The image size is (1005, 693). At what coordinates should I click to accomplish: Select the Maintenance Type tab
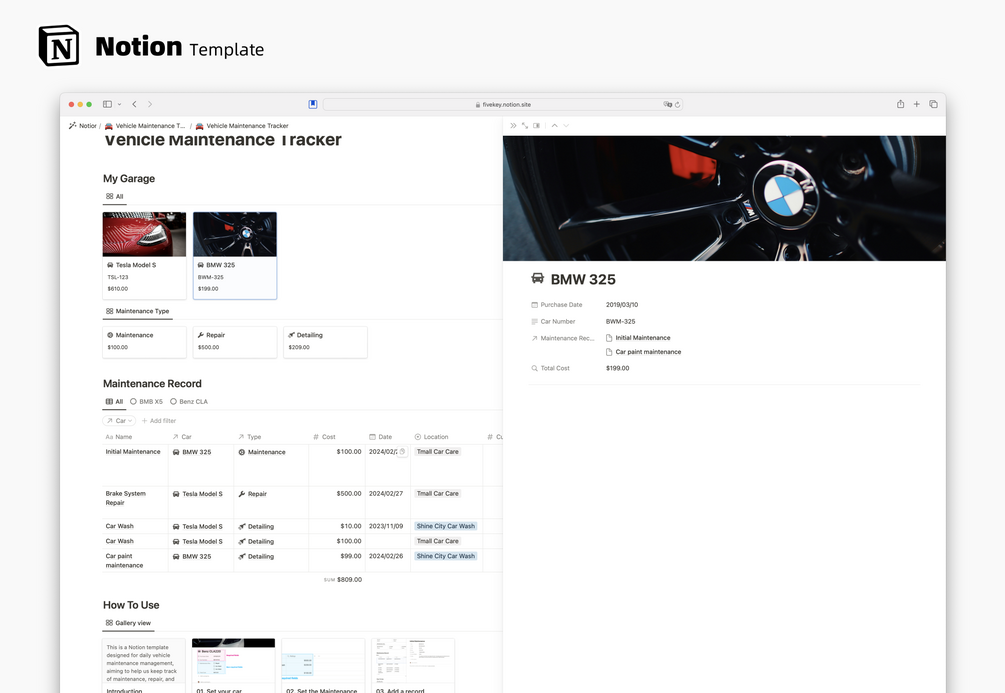coord(138,311)
